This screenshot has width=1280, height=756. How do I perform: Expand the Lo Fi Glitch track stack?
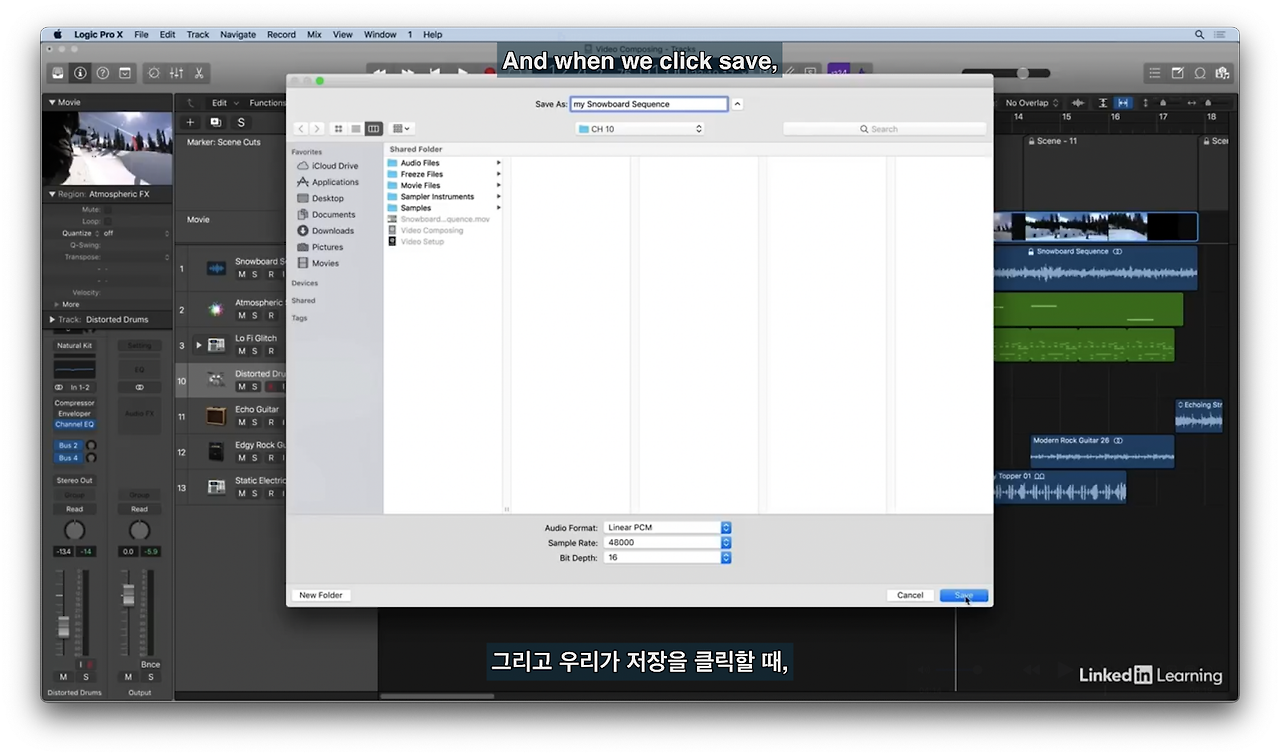click(199, 345)
